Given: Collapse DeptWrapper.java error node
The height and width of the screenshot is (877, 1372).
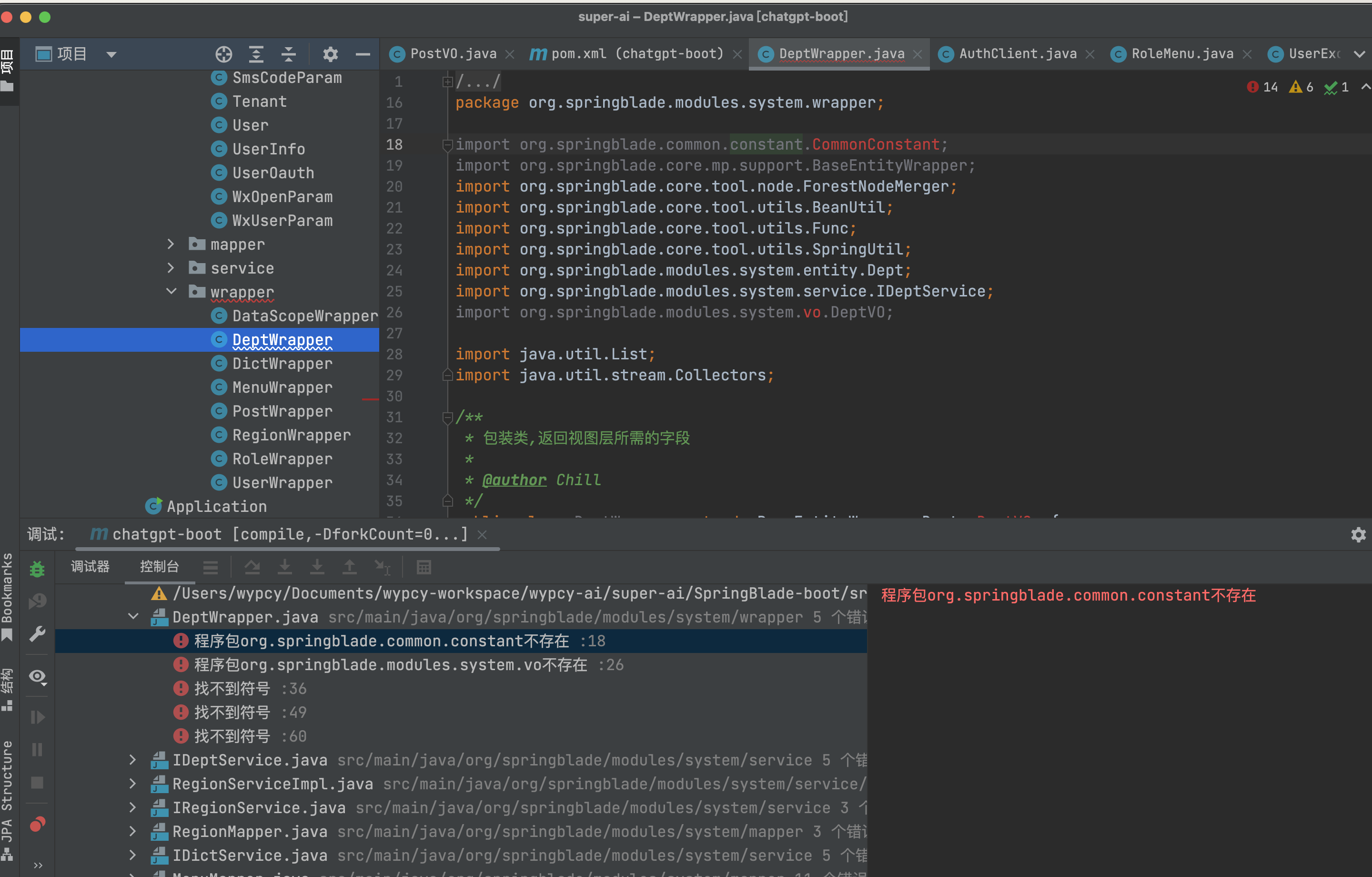Looking at the screenshot, I should coord(133,616).
